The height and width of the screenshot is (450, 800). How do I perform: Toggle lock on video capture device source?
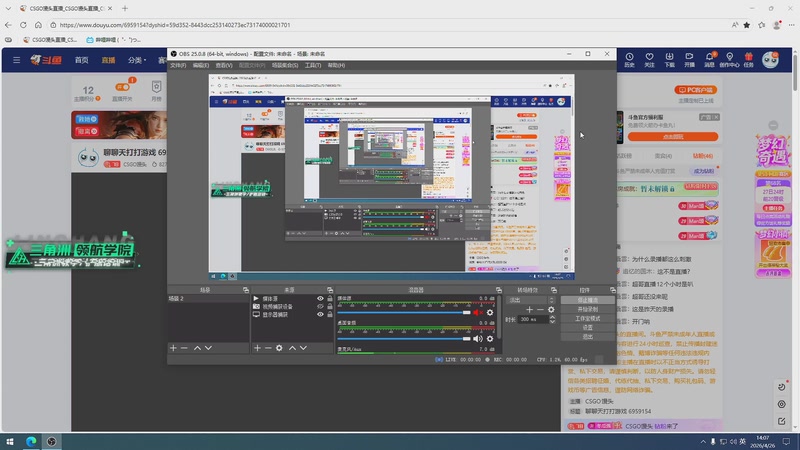point(330,307)
